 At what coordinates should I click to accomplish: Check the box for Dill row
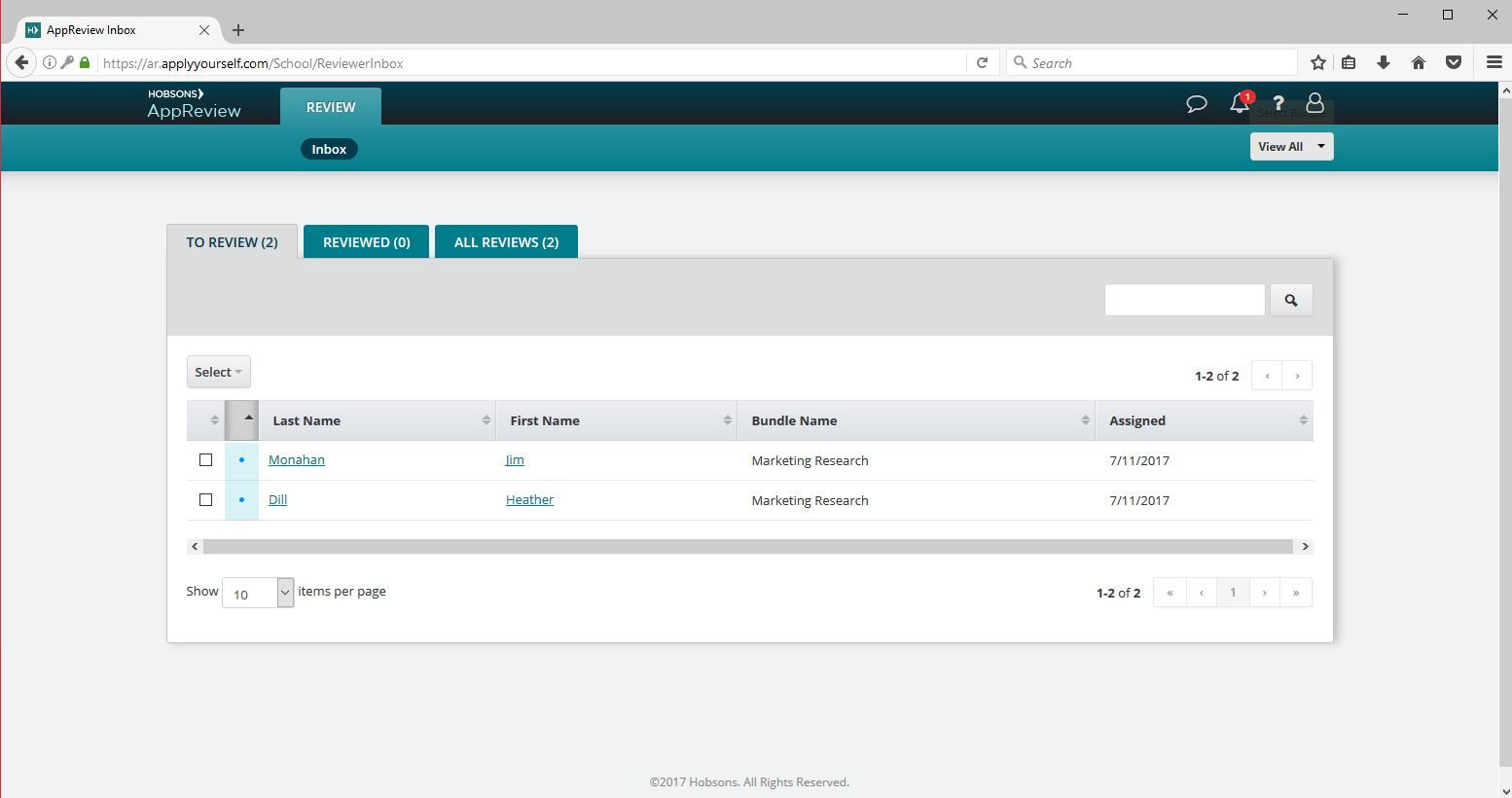[205, 500]
